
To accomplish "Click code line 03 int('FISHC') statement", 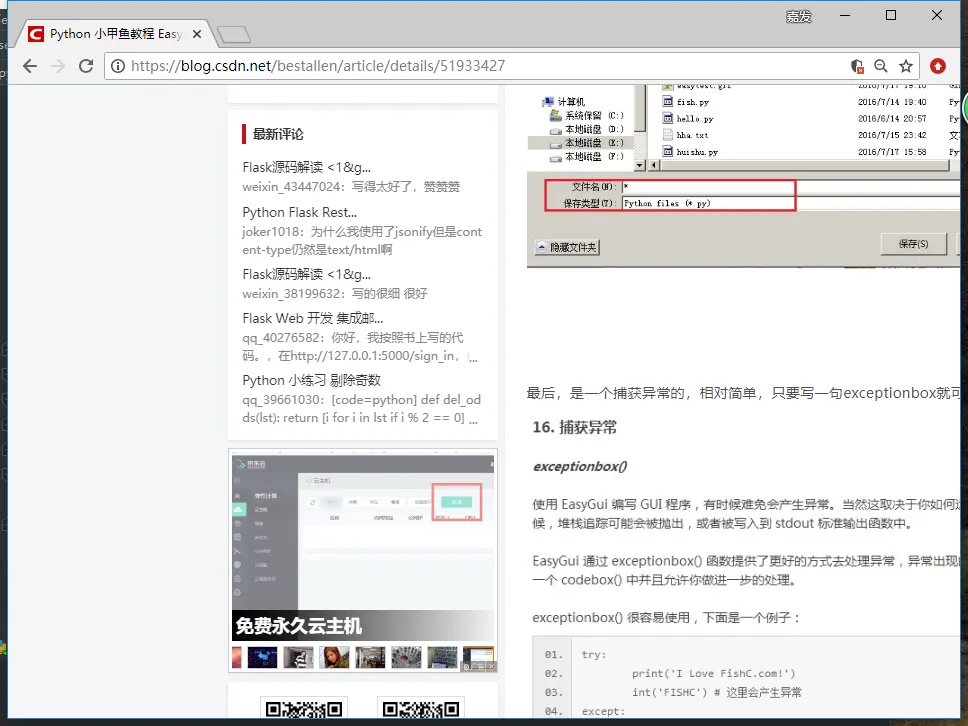I will pos(716,693).
